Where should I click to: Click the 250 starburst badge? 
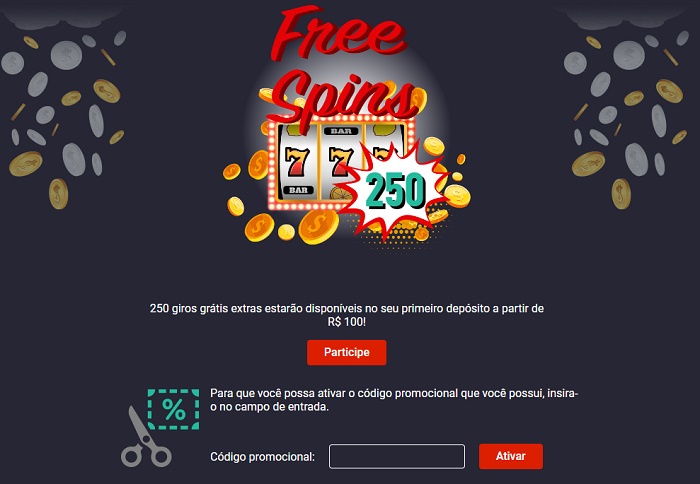[x=395, y=191]
